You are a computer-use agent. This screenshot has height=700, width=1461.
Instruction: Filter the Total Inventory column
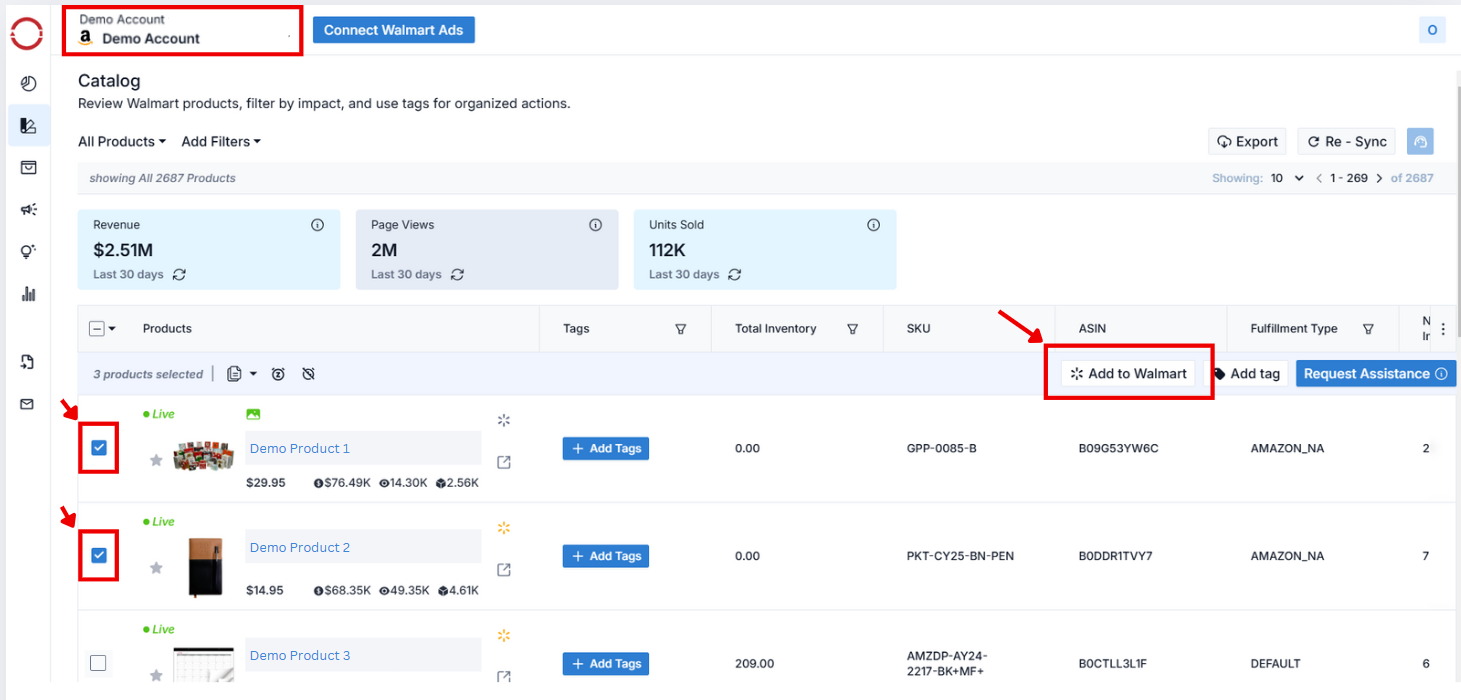(x=853, y=329)
